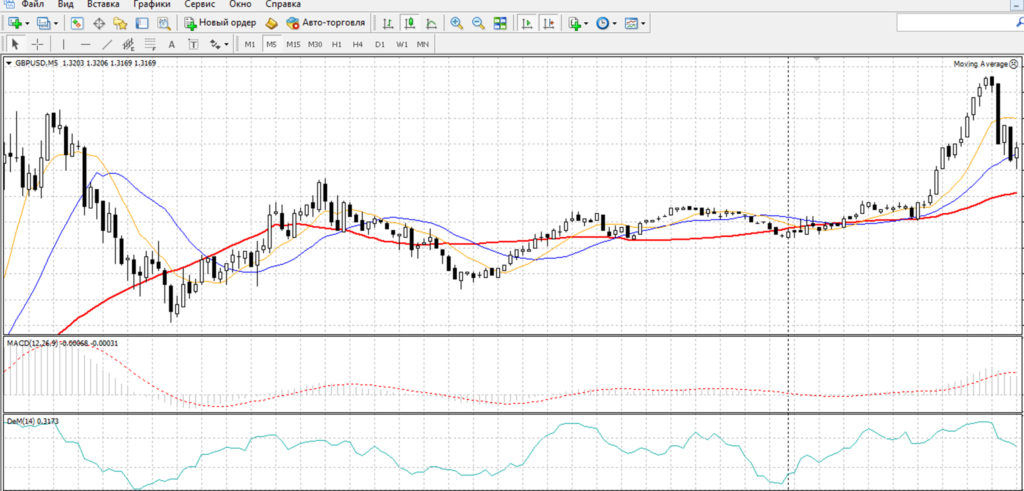Image resolution: width=1024 pixels, height=491 pixels.
Task: Switch chart type to bar chart
Action: coord(388,24)
